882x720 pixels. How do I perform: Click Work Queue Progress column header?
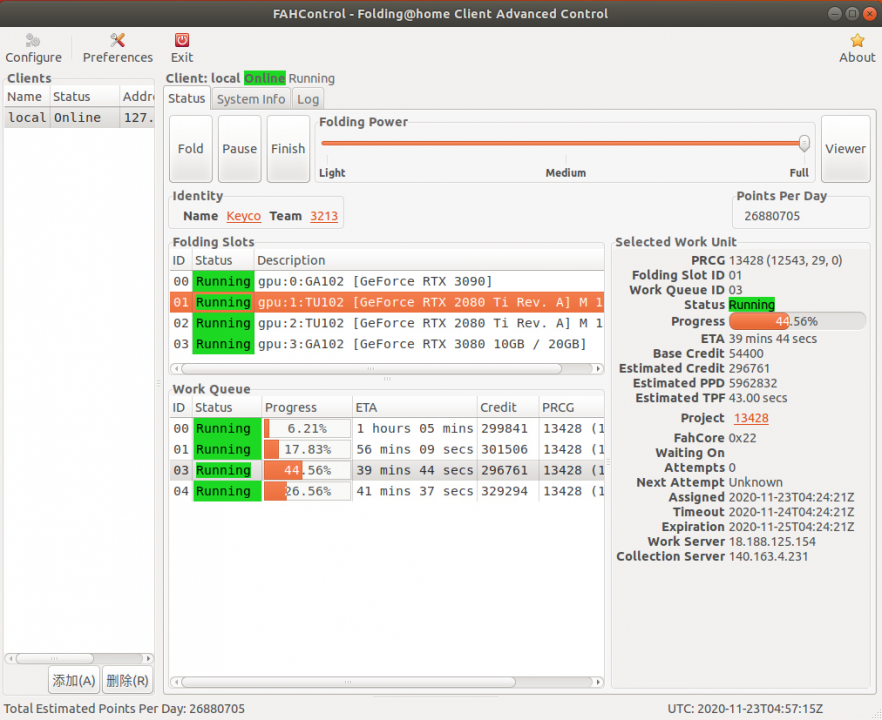[x=307, y=407]
